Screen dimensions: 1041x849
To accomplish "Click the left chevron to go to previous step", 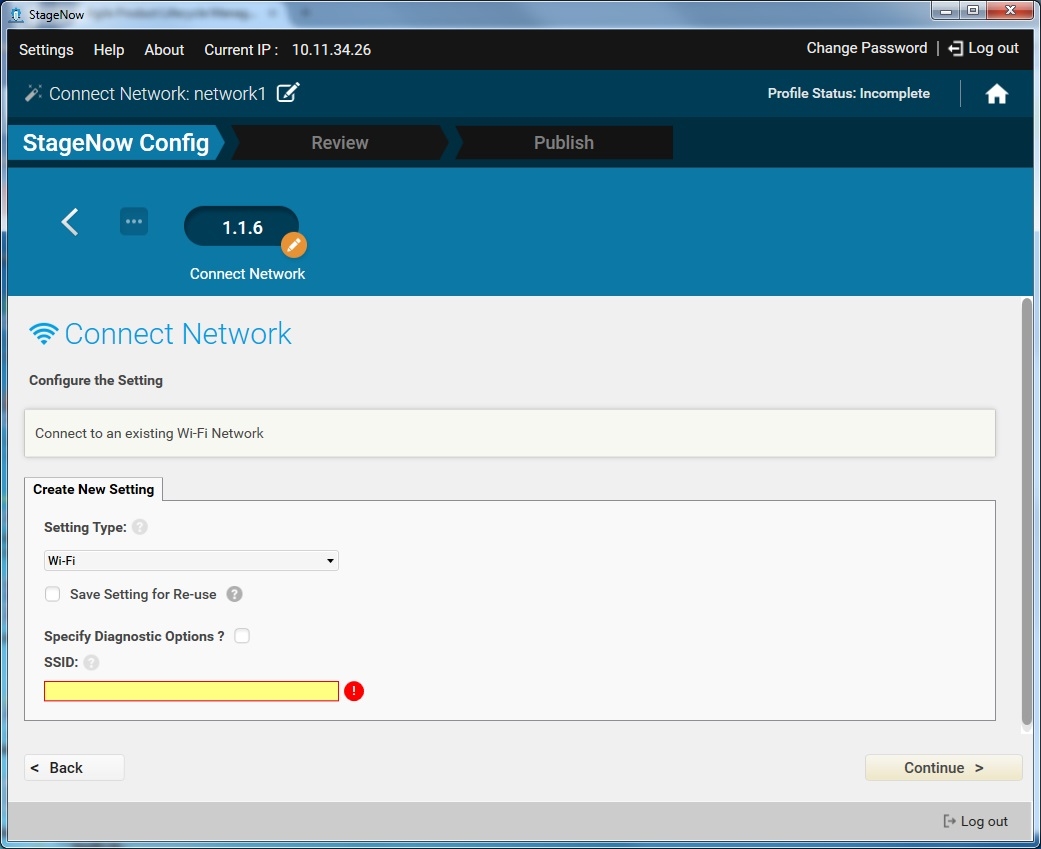I will (x=70, y=222).
